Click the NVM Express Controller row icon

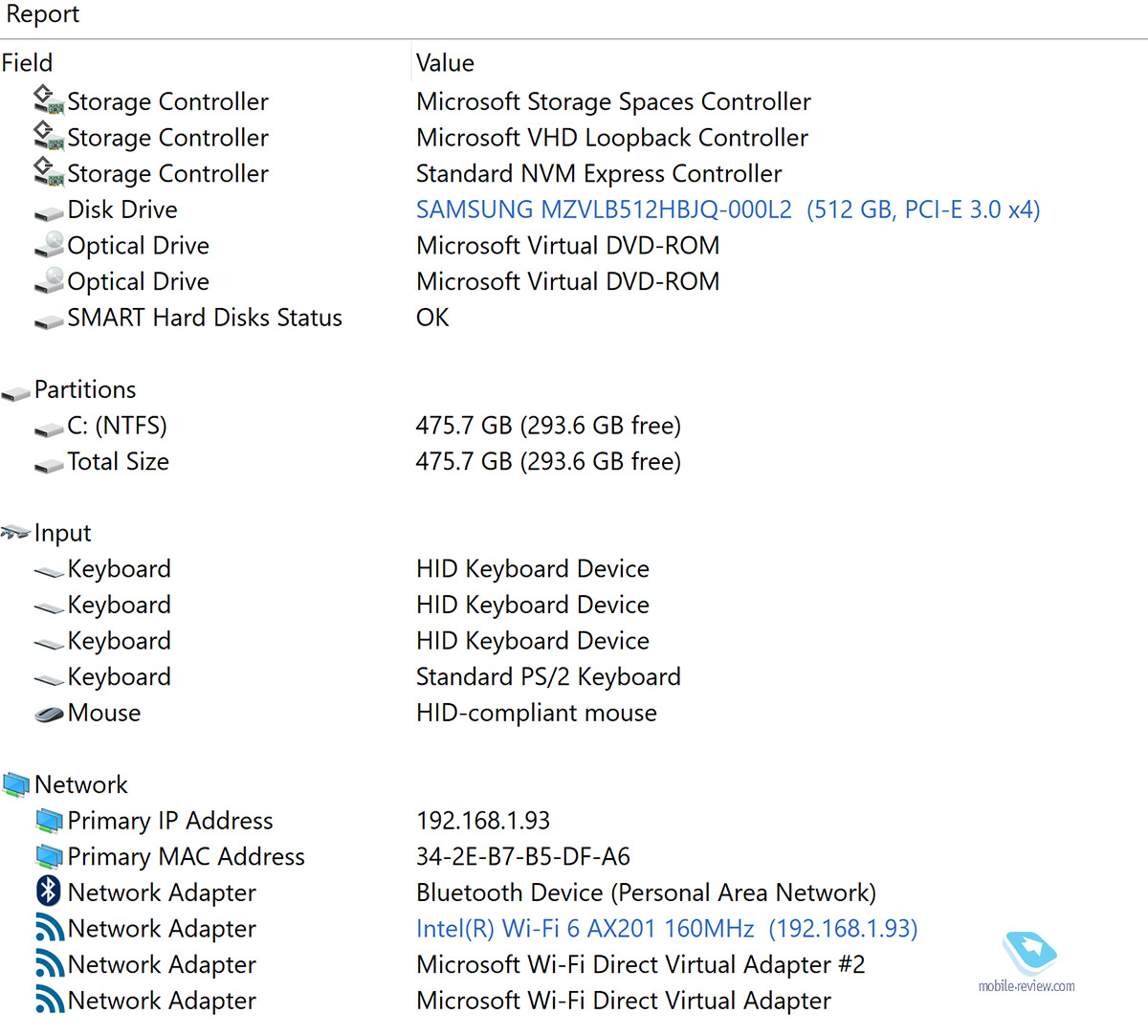pos(49,172)
